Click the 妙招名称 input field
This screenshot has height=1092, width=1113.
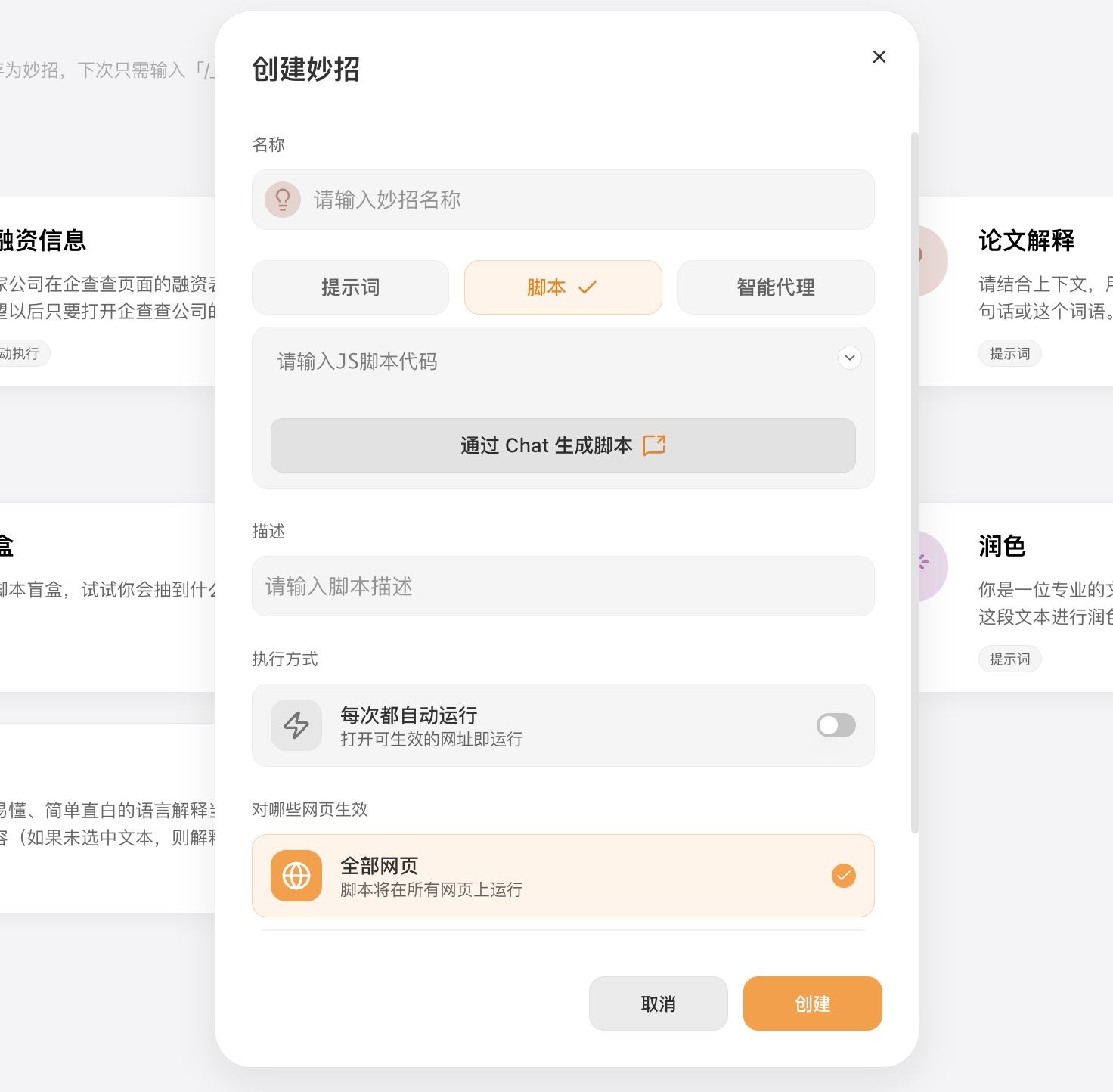tap(563, 200)
